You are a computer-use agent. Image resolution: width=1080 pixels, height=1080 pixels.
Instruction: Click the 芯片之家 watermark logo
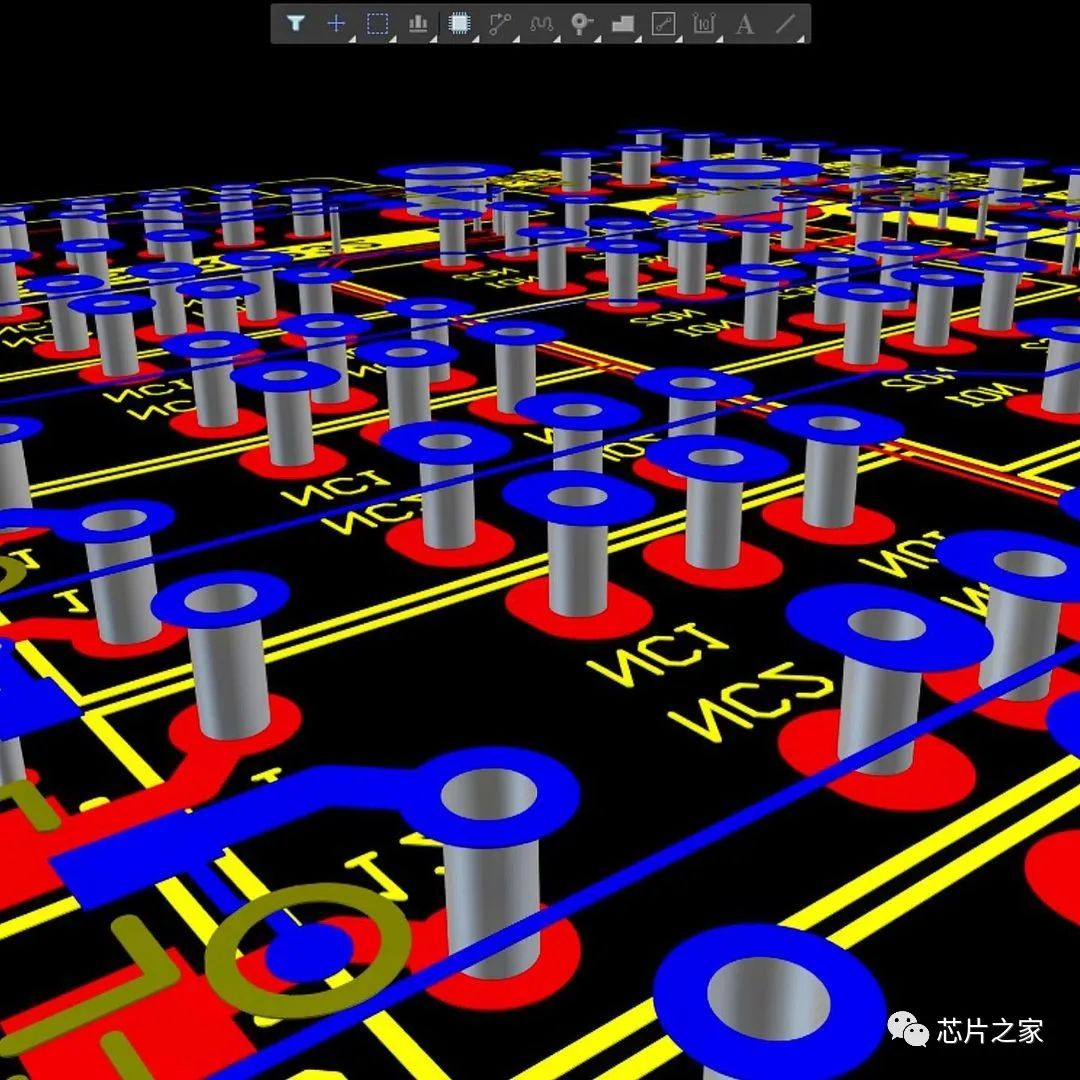[x=966, y=1030]
